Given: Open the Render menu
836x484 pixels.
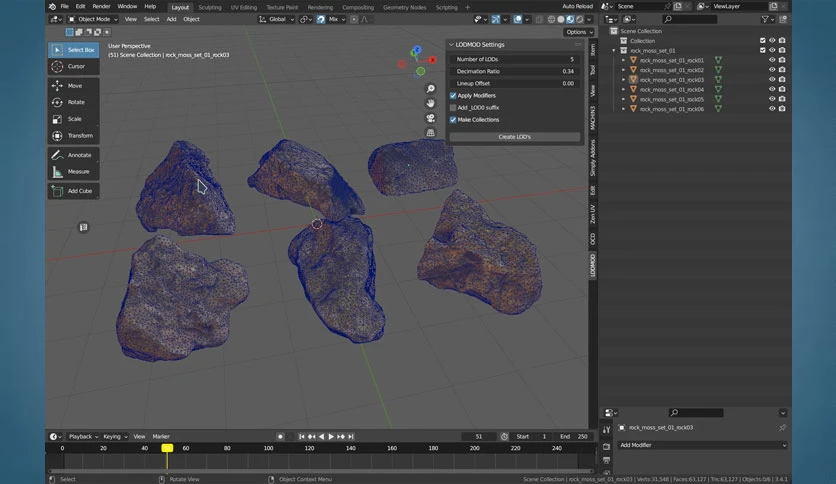Looking at the screenshot, I should 101,6.
